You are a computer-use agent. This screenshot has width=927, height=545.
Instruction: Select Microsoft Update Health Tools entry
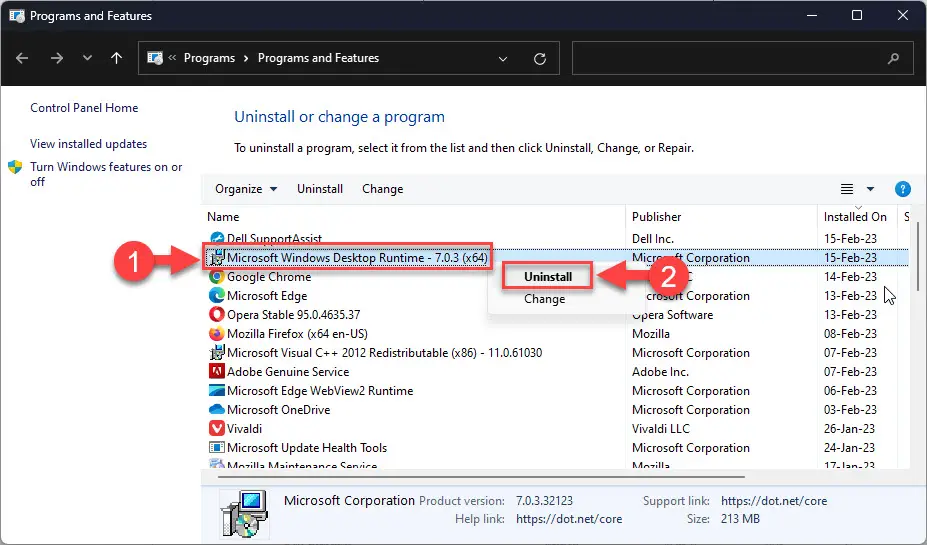click(x=307, y=447)
